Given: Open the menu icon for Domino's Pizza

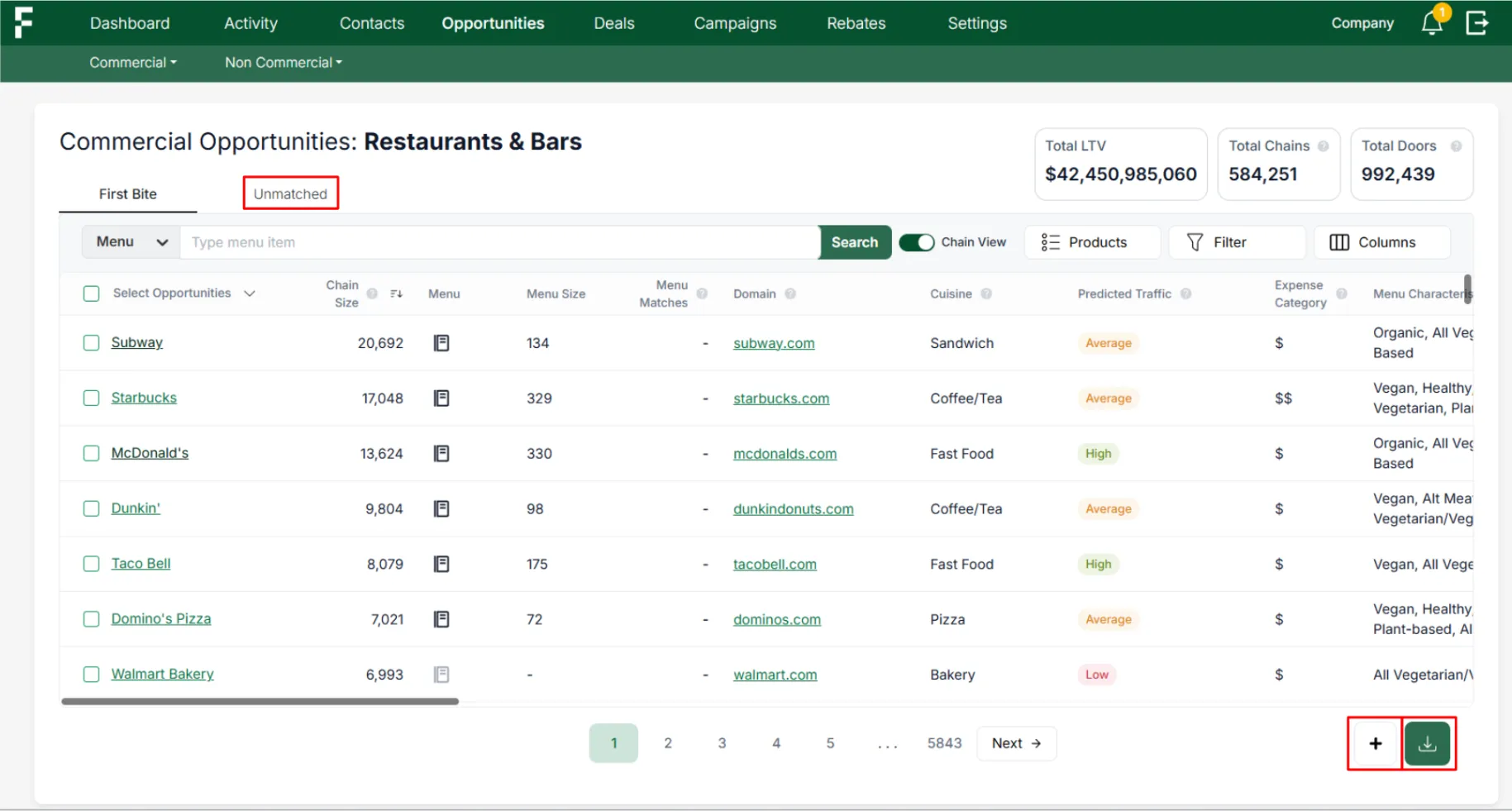Looking at the screenshot, I should 441,619.
